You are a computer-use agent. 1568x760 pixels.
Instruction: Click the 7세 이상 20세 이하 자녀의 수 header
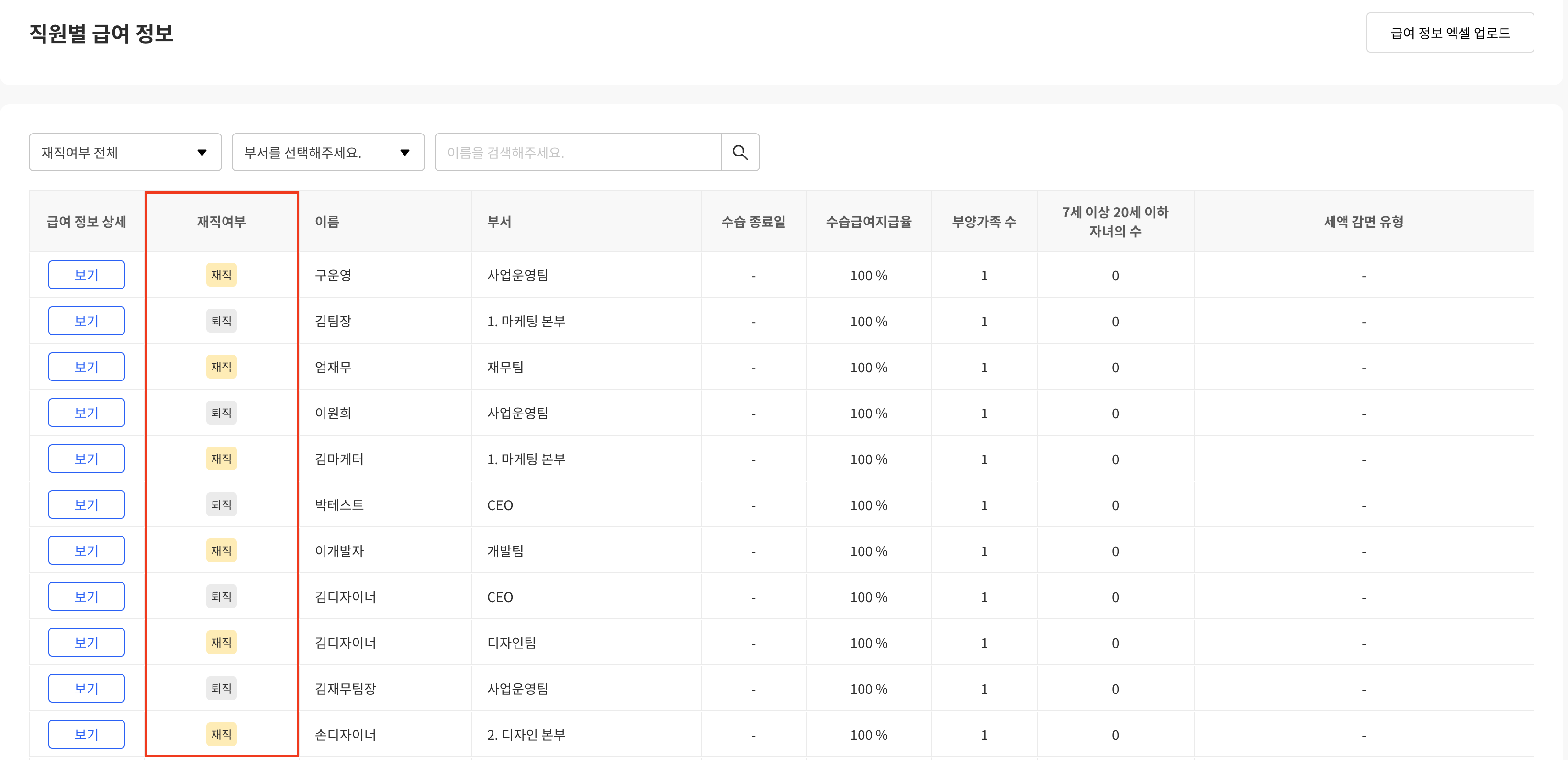(x=1115, y=222)
